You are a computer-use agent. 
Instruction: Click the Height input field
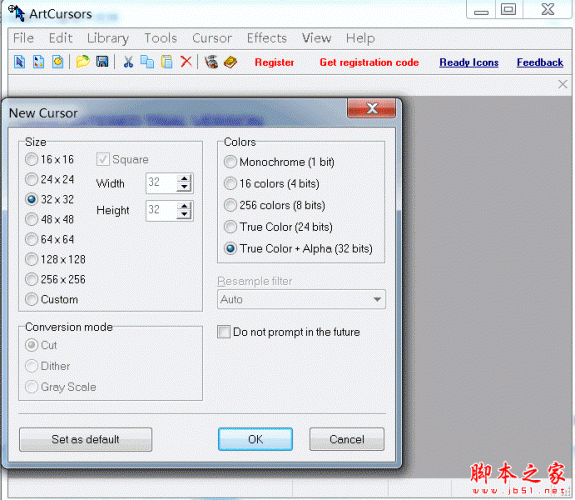pos(162,211)
